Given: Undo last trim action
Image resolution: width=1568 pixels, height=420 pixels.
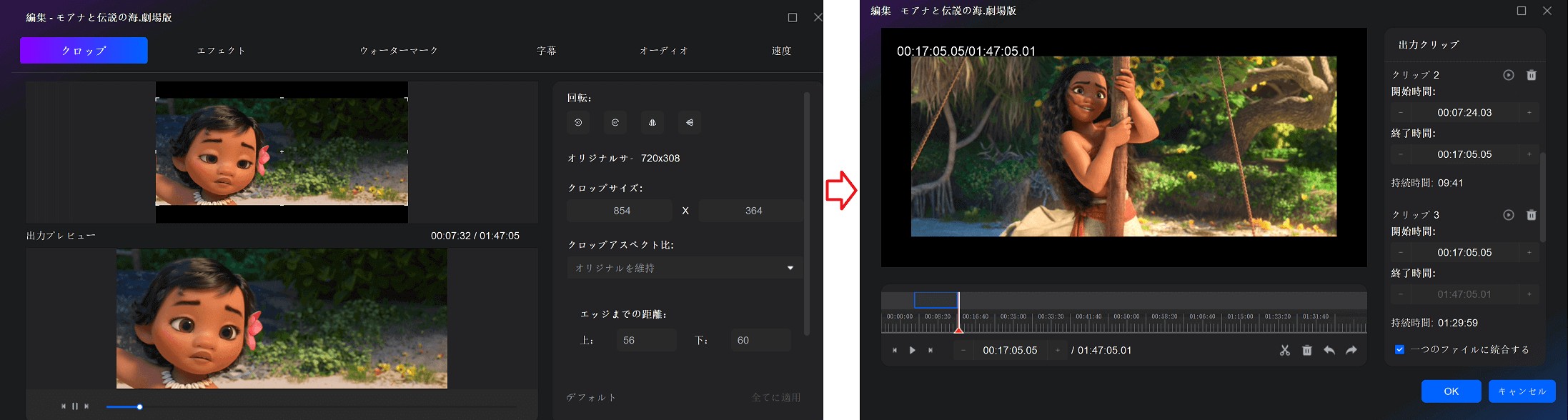Looking at the screenshot, I should point(1329,351).
